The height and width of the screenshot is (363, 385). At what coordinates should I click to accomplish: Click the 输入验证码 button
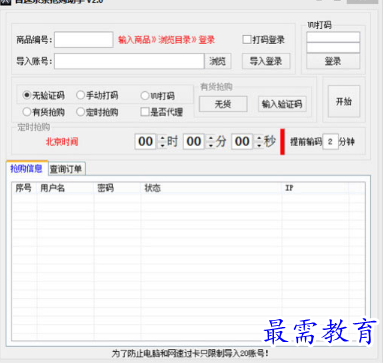(x=282, y=104)
